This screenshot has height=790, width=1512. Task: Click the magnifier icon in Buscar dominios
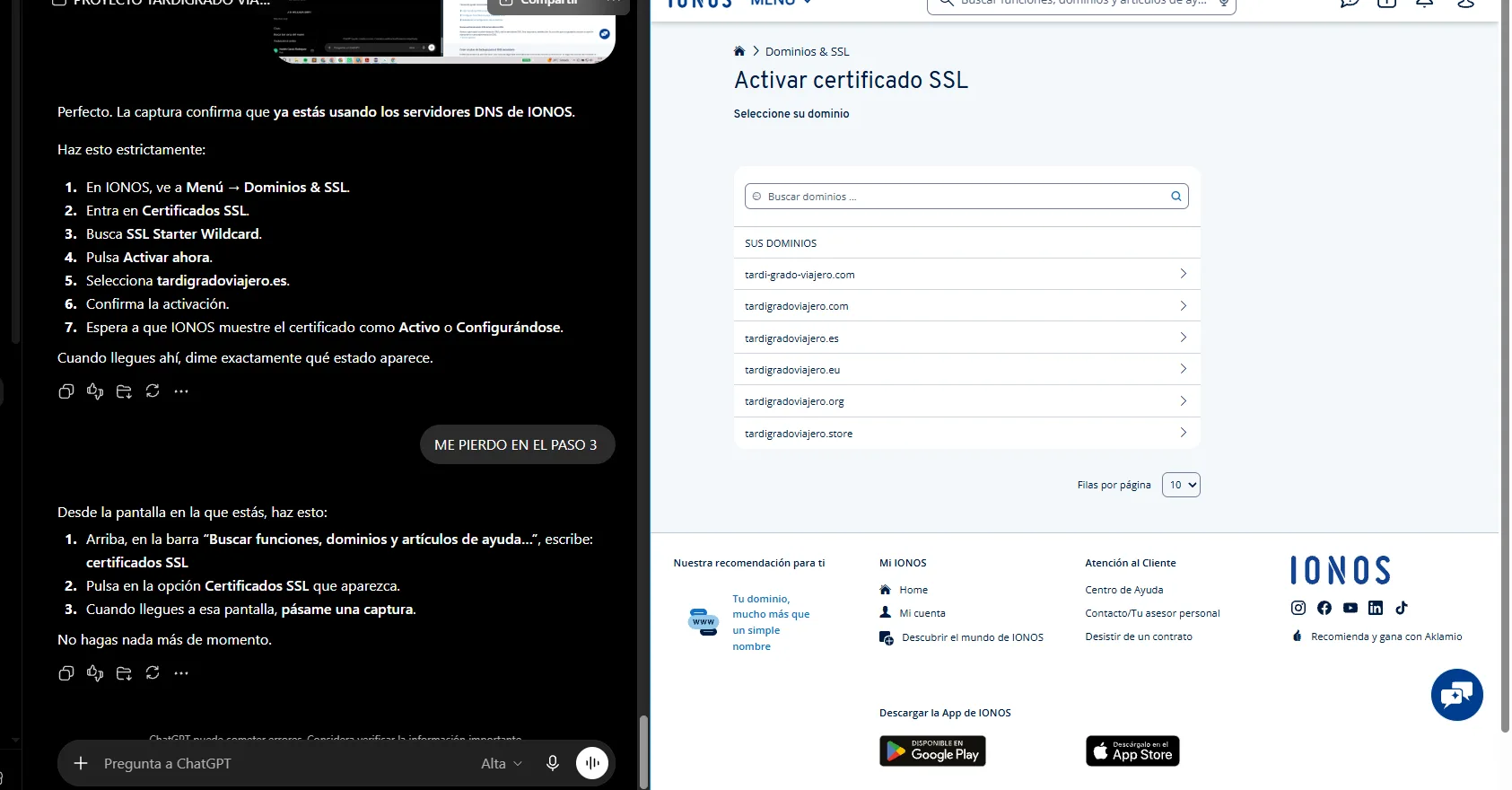tap(1176, 197)
